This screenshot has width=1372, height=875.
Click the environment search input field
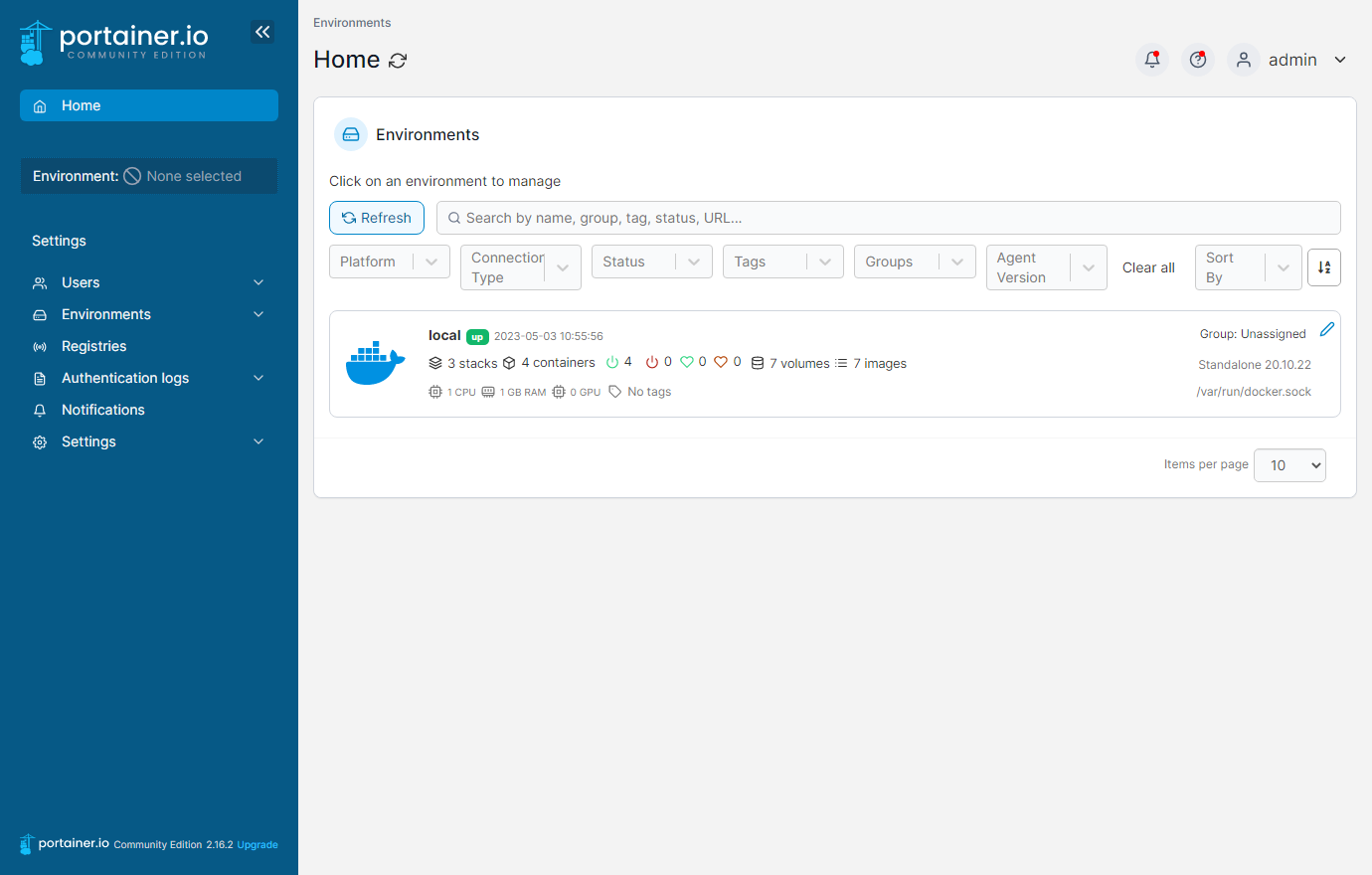point(890,217)
